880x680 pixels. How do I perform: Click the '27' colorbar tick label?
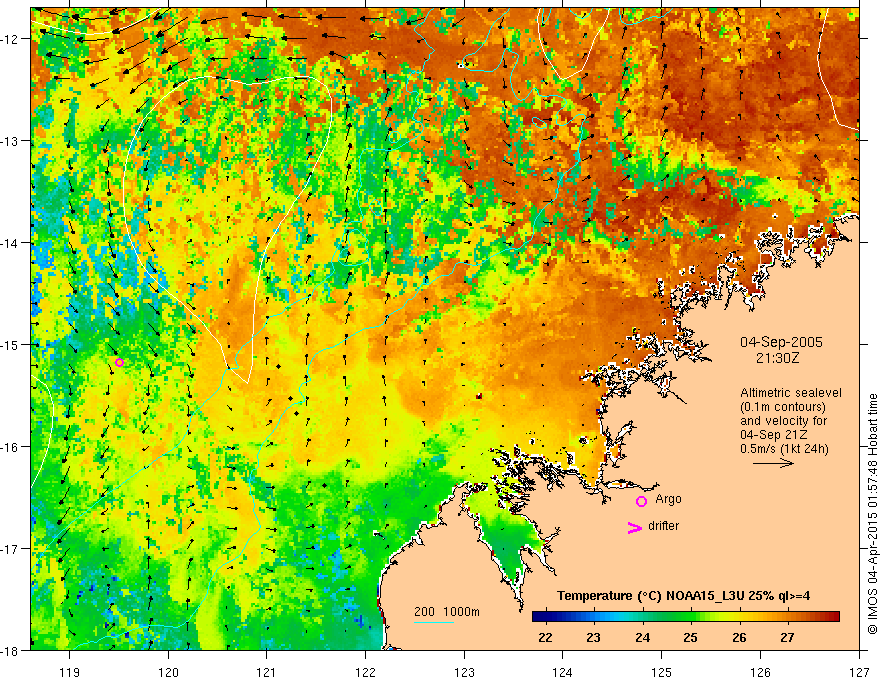(788, 637)
